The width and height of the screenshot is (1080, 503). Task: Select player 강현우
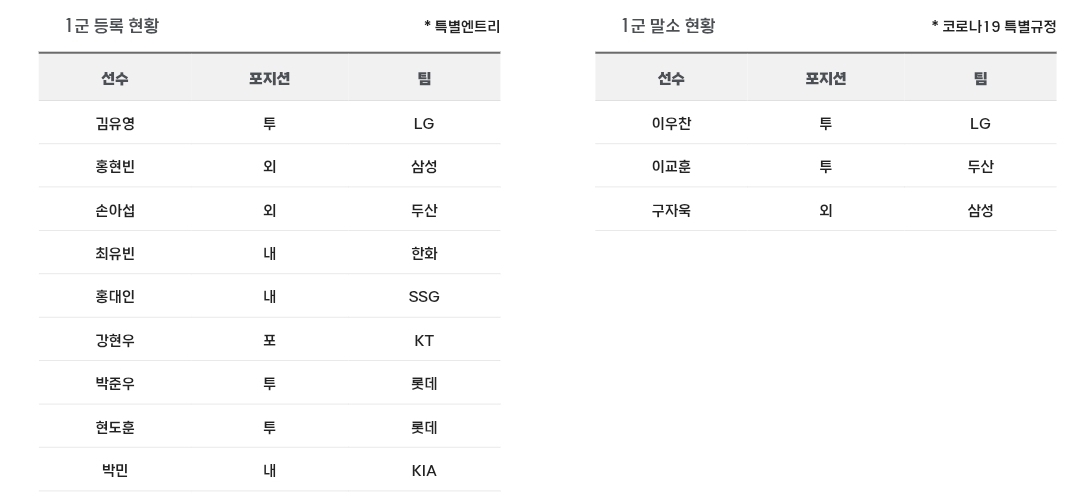pos(115,341)
